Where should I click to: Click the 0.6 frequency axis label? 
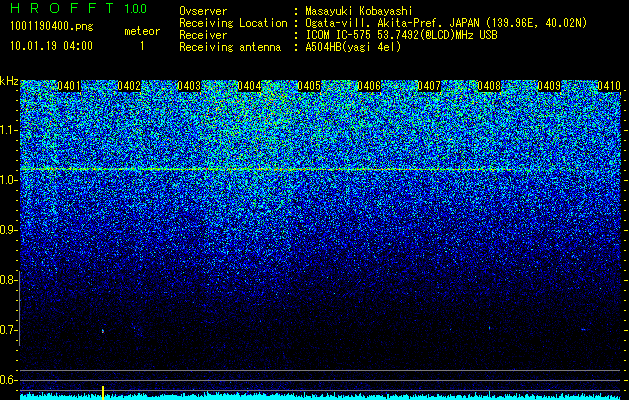tap(8, 380)
